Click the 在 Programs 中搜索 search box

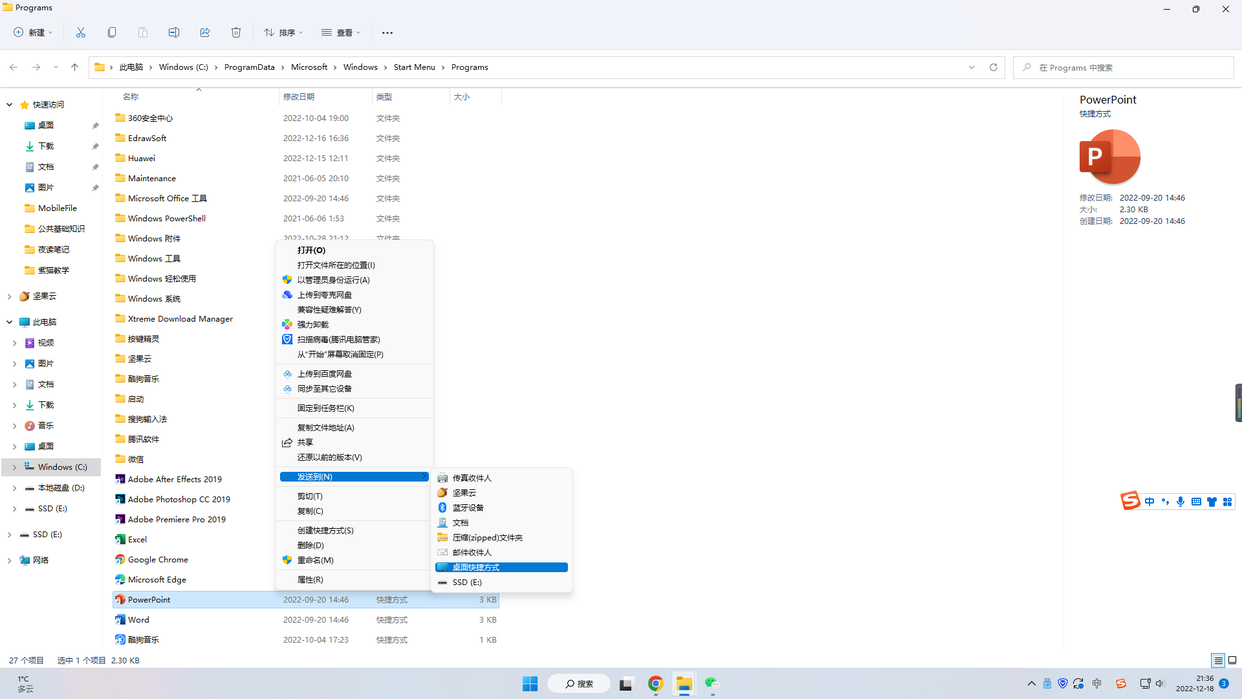pos(1122,67)
